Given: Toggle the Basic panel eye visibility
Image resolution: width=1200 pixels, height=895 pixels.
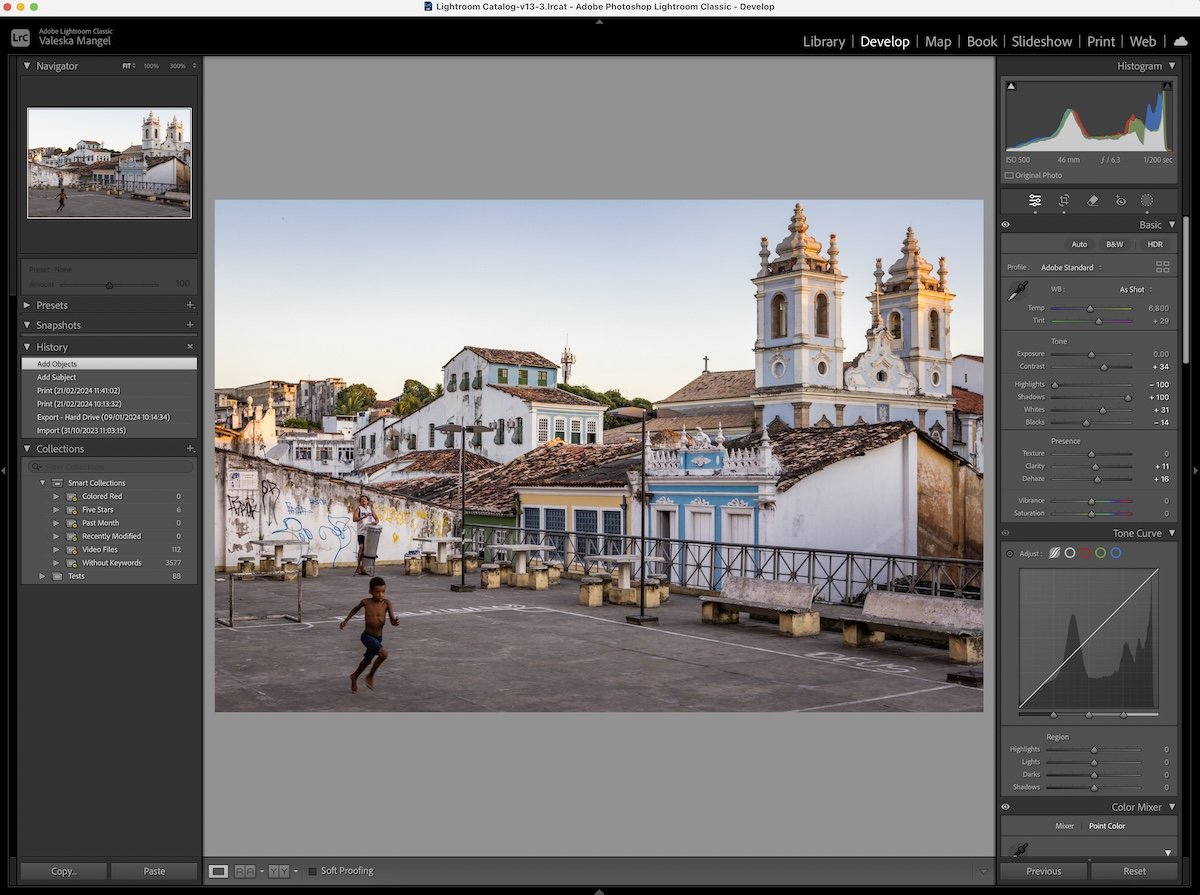Looking at the screenshot, I should click(x=1006, y=225).
